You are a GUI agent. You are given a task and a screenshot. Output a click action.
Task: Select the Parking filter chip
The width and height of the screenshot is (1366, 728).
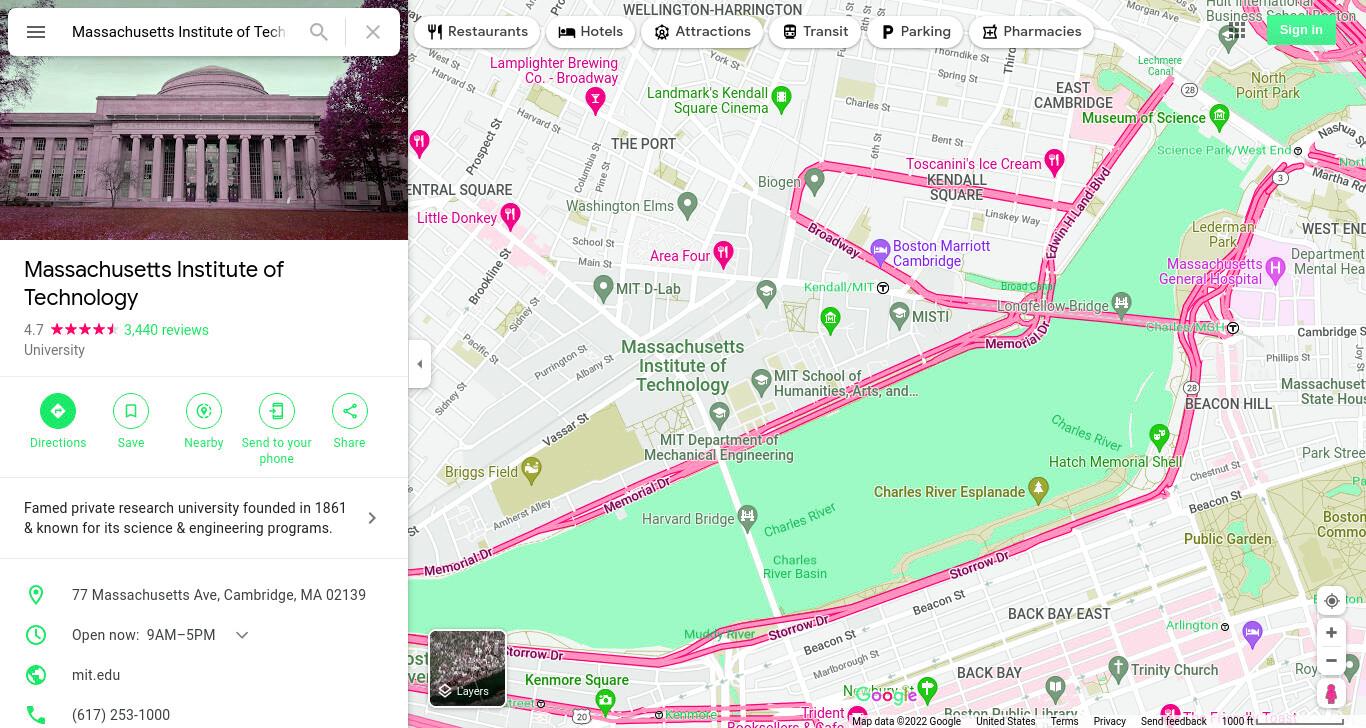tap(915, 32)
